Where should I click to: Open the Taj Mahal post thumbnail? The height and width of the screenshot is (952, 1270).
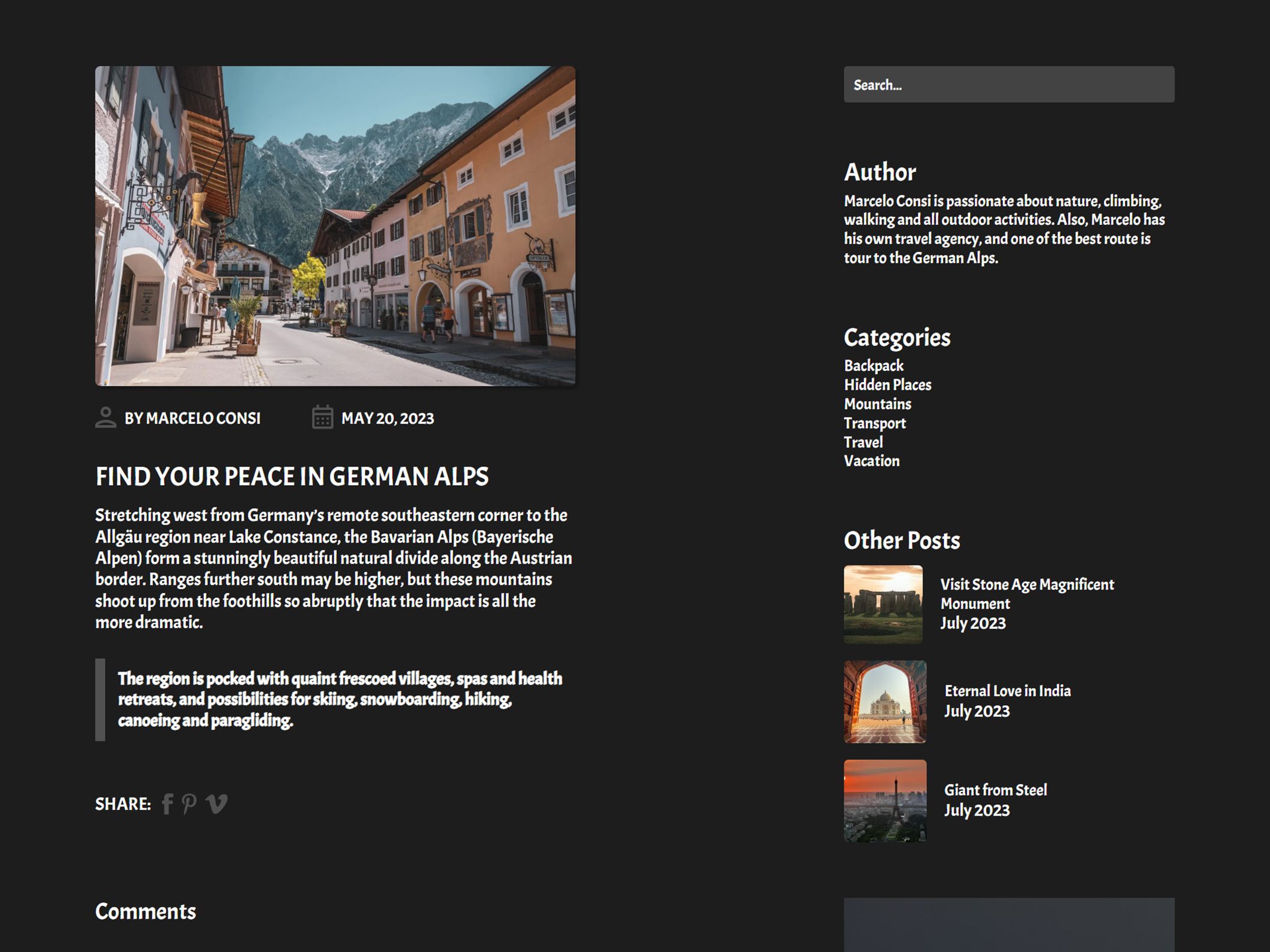coord(885,702)
